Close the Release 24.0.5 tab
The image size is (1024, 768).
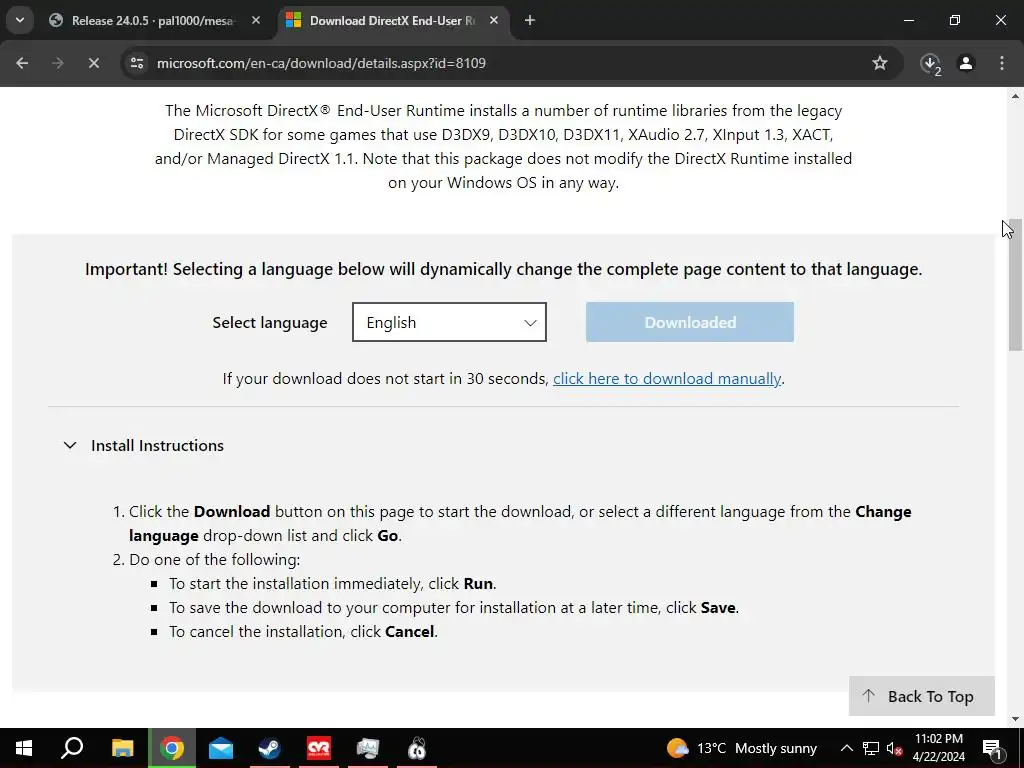[256, 20]
